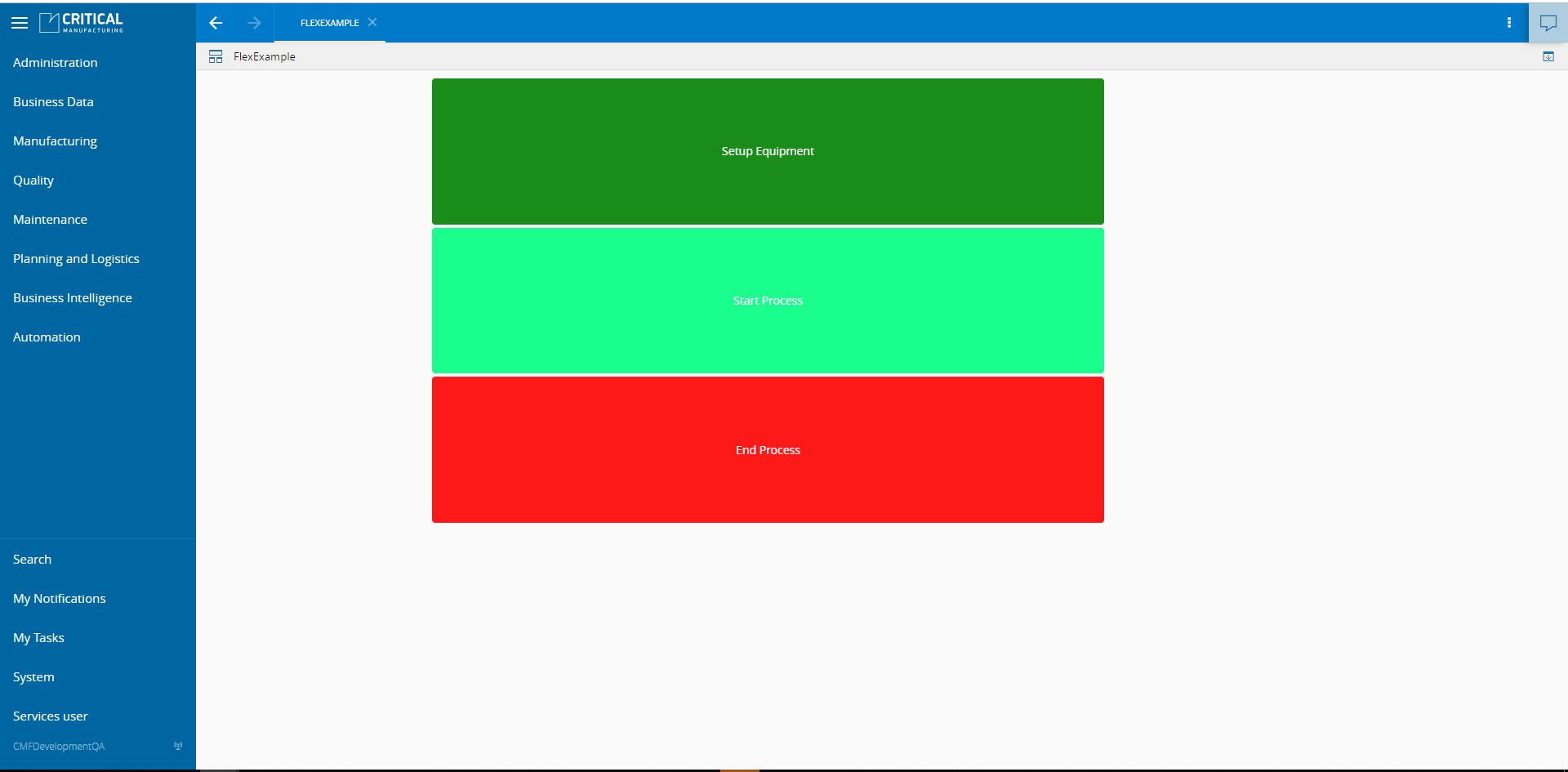Click the Critical Manufacturing logo

pos(81,23)
